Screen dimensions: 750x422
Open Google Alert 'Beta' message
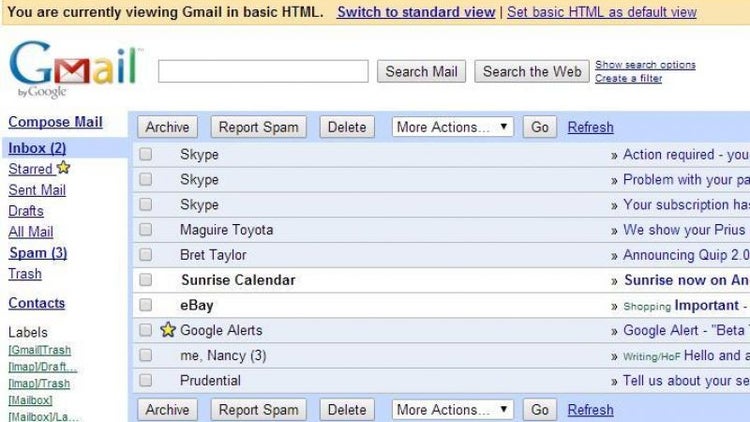[686, 331]
